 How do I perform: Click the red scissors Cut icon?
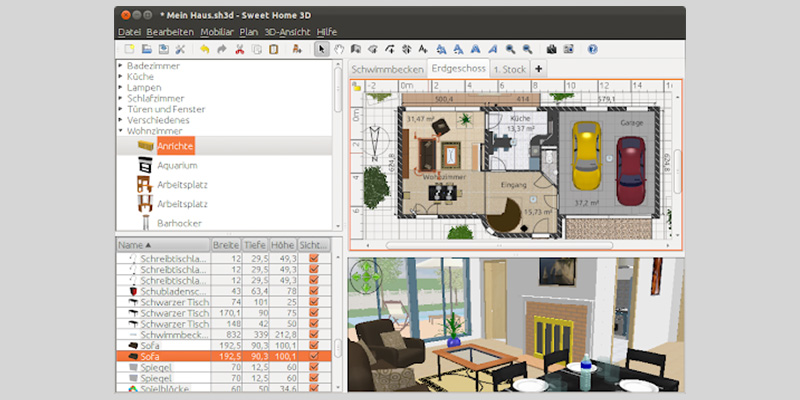[x=239, y=49]
